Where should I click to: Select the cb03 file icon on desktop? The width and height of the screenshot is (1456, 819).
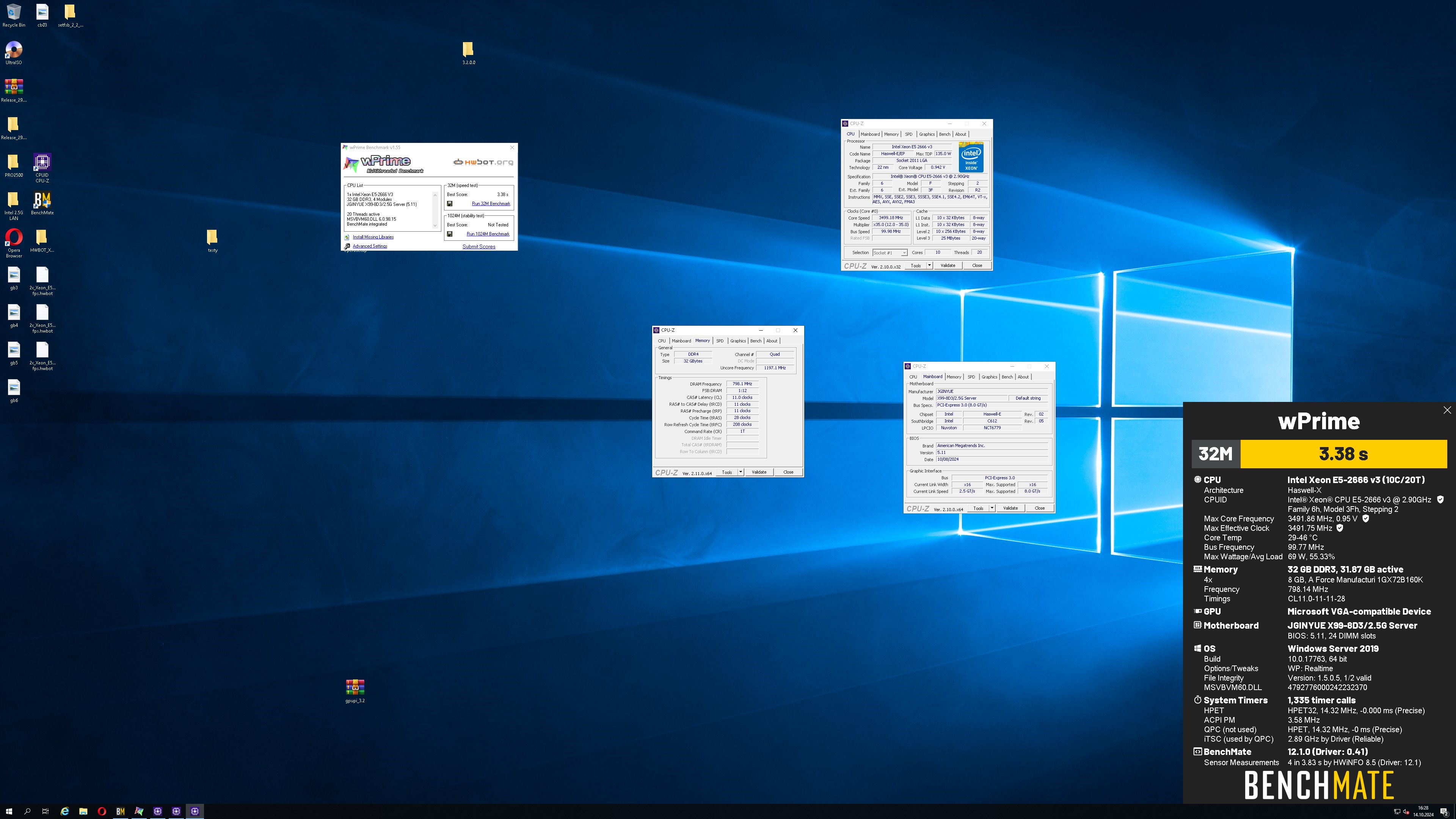click(42, 15)
